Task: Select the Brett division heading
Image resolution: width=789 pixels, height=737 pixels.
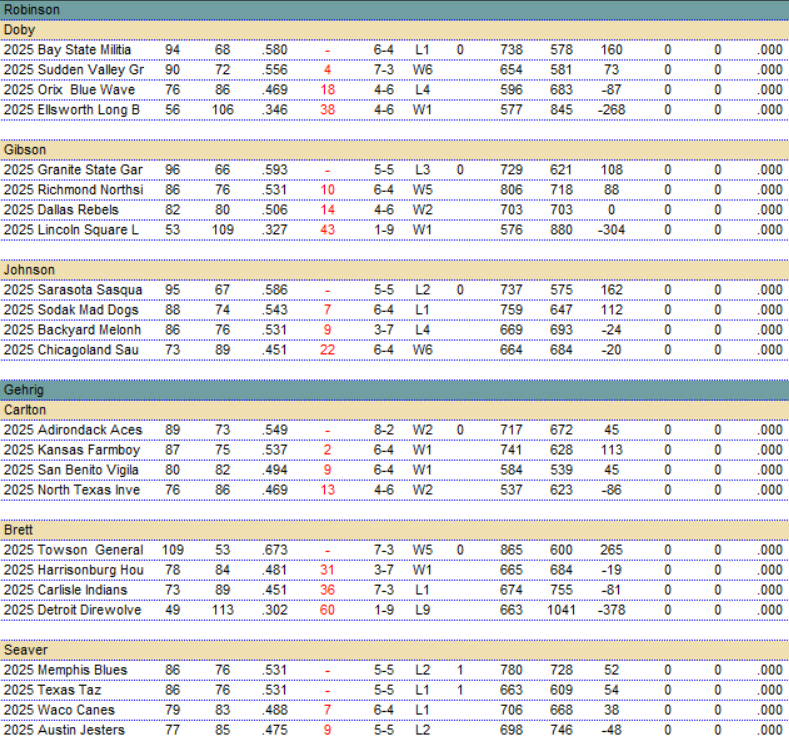Action: (18, 530)
